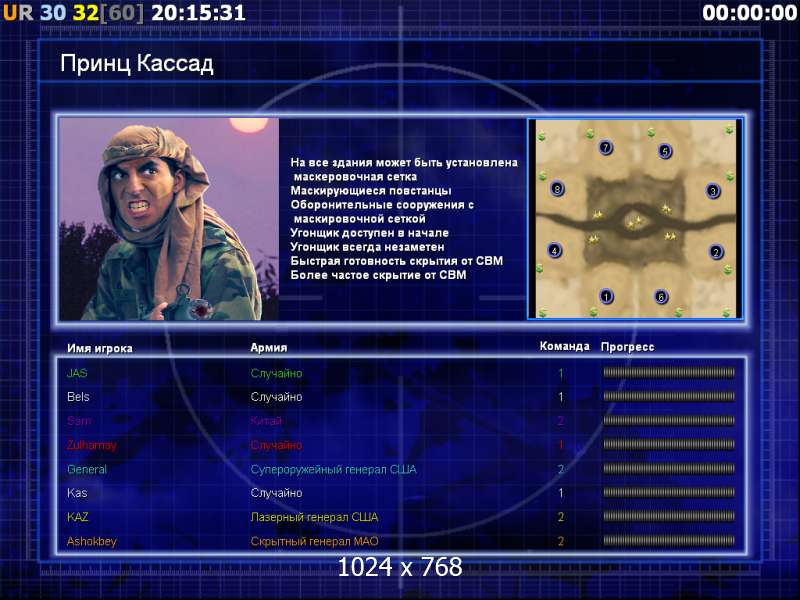Click team number in JAS row
This screenshot has width=800, height=600.
pyautogui.click(x=561, y=373)
